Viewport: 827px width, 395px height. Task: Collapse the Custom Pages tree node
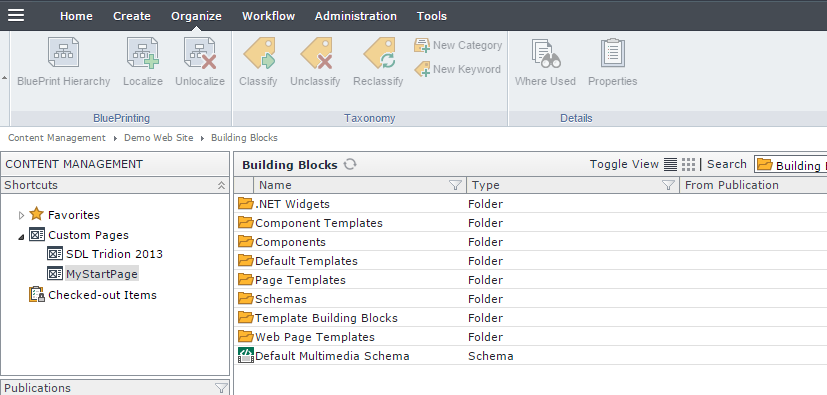coord(21,237)
